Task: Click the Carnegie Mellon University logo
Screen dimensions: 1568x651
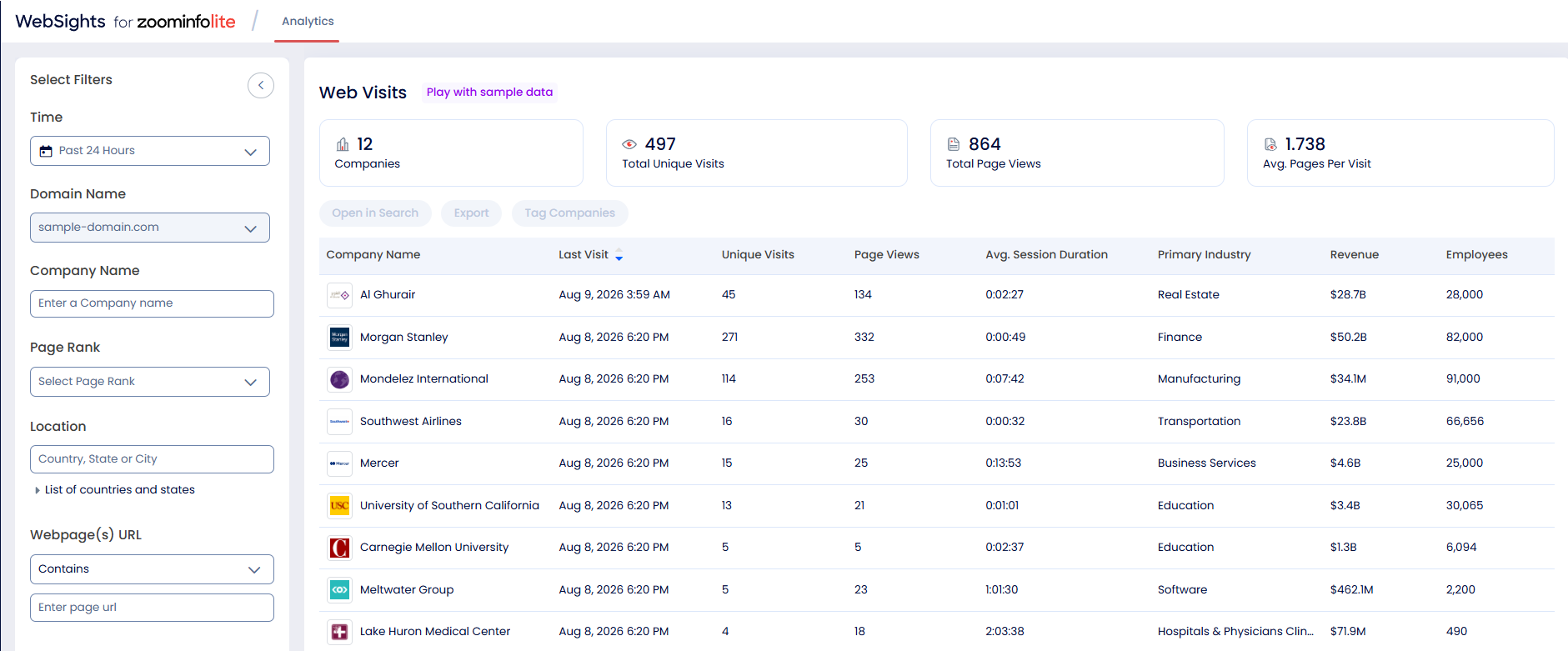Action: [x=339, y=548]
